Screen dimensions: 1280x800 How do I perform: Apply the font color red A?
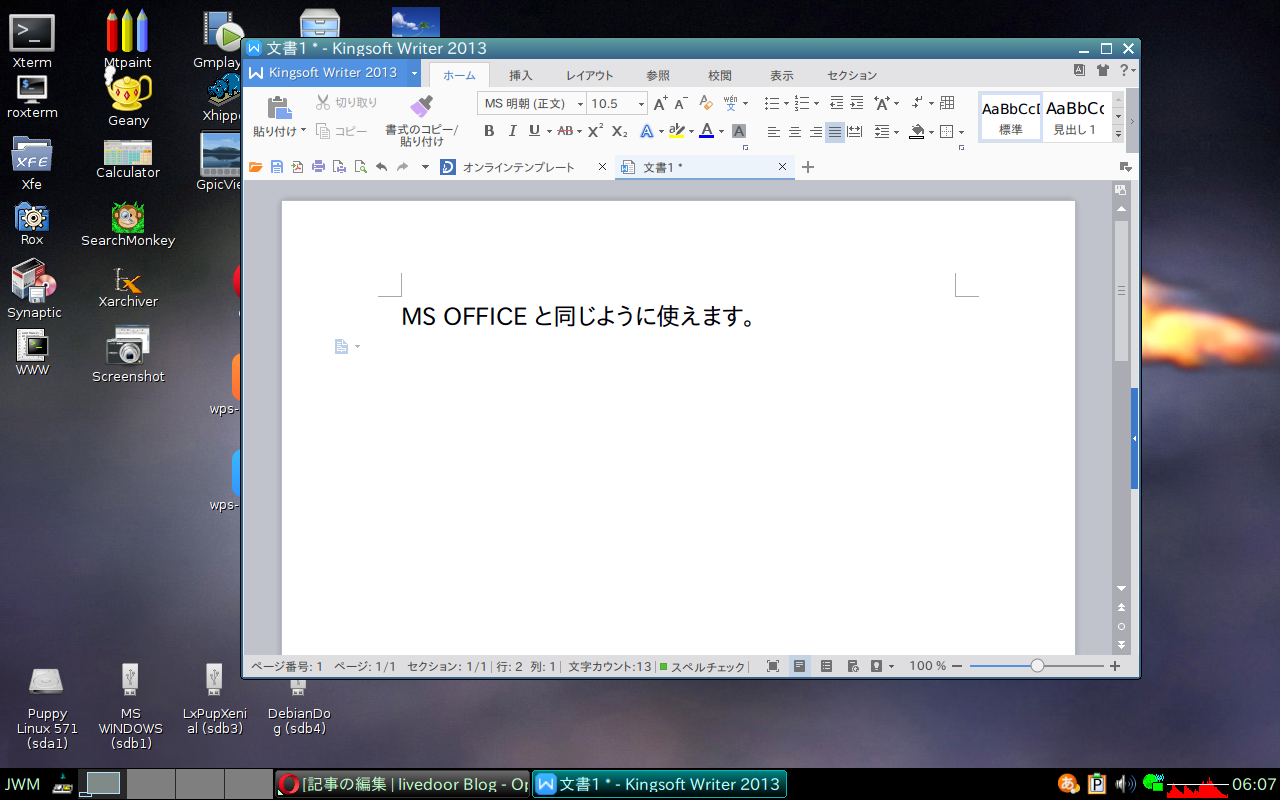[x=707, y=131]
